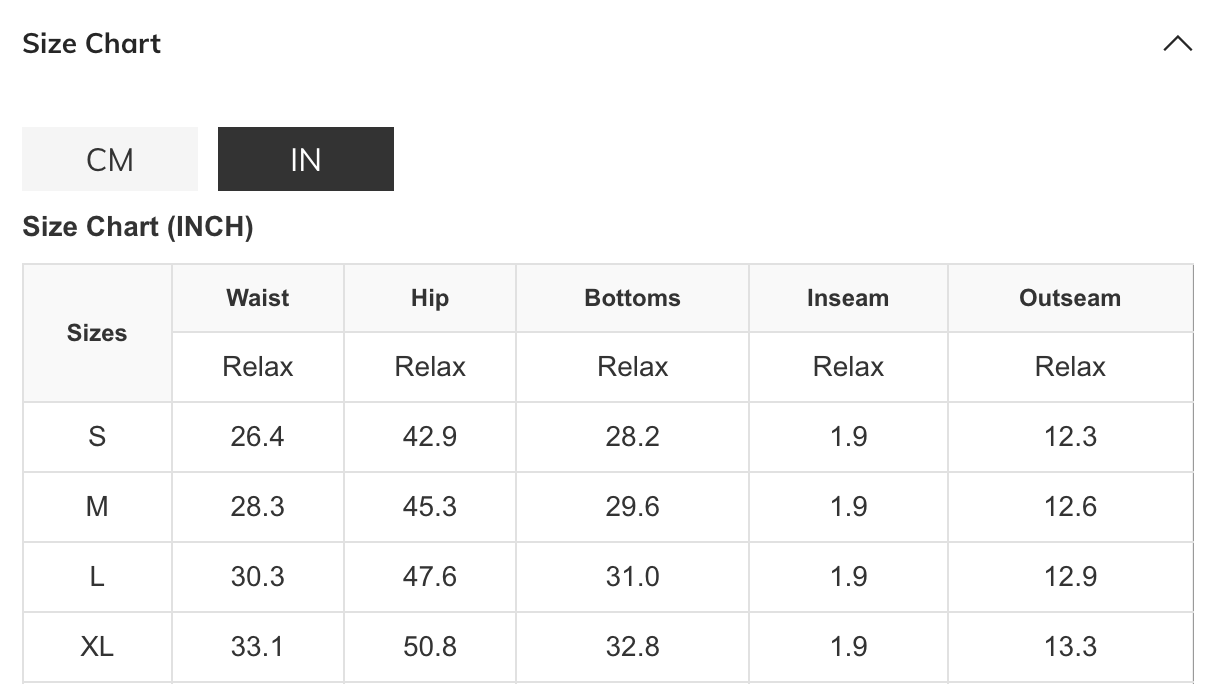Click the Relax subheader under Waist

pos(258,367)
